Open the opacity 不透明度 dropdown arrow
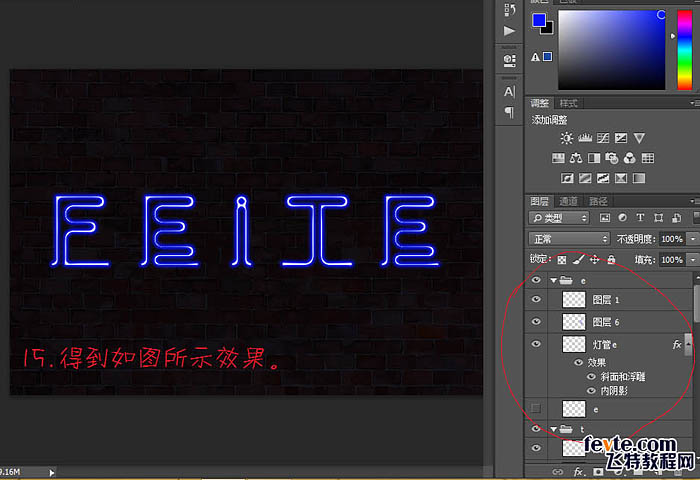This screenshot has height=480, width=700. point(693,239)
